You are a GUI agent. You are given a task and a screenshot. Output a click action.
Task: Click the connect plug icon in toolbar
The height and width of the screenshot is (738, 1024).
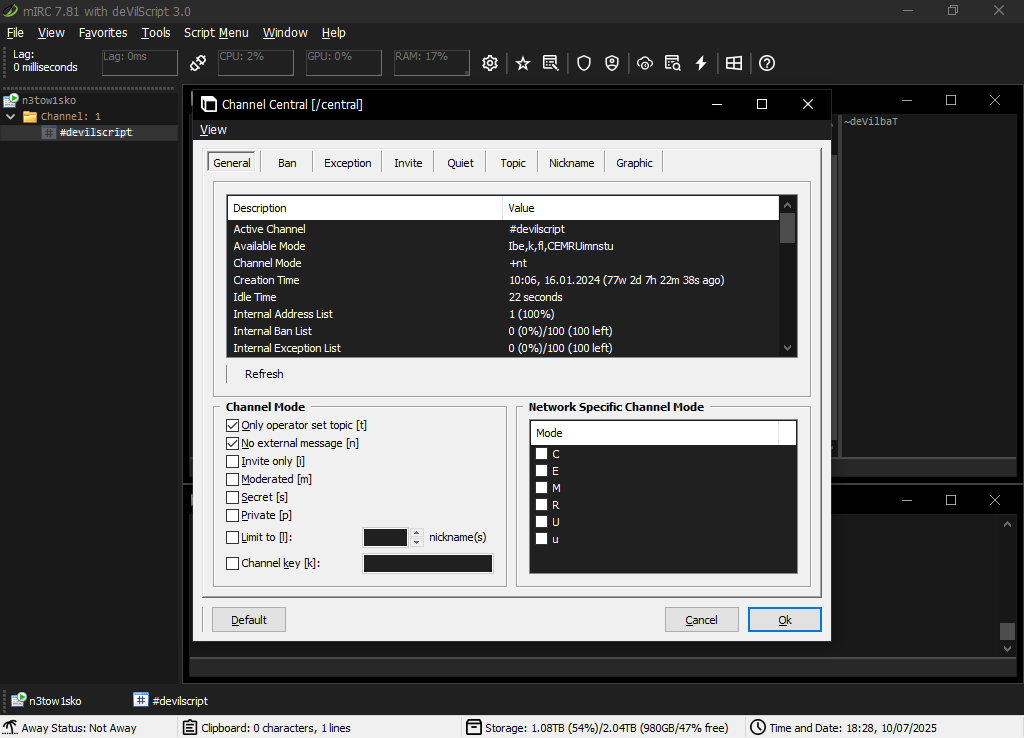[198, 63]
